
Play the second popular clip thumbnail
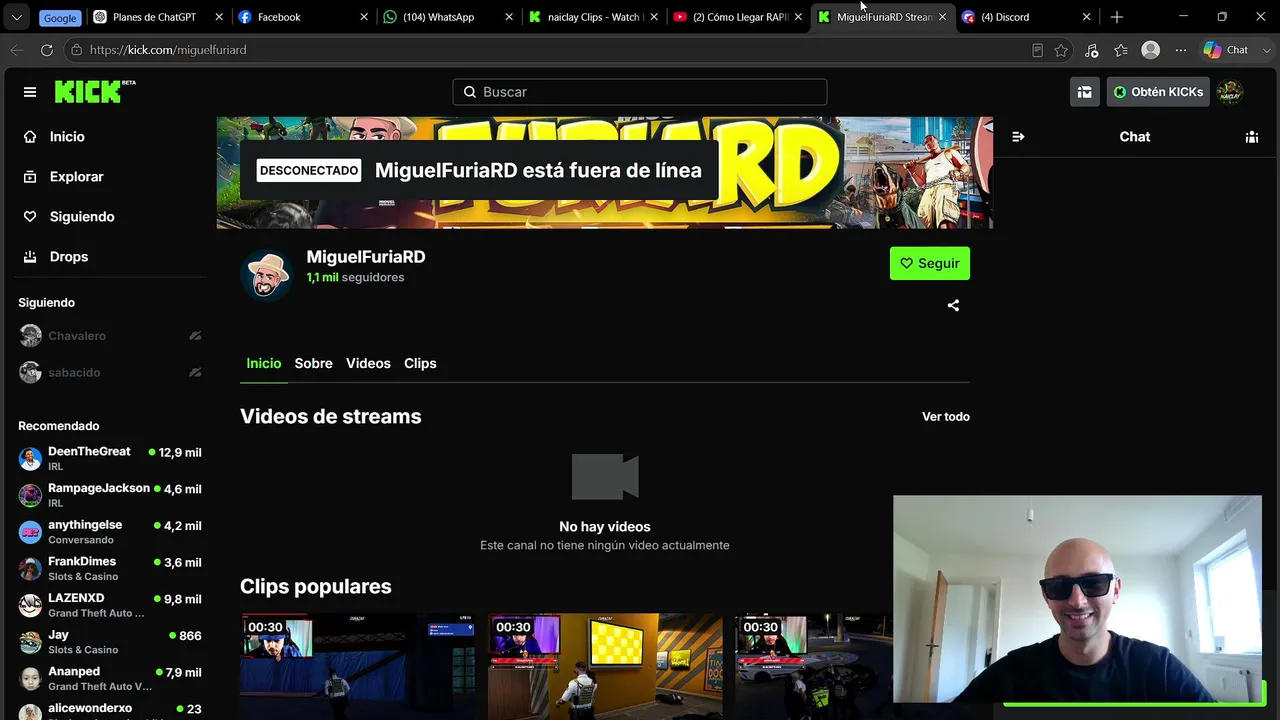click(605, 666)
